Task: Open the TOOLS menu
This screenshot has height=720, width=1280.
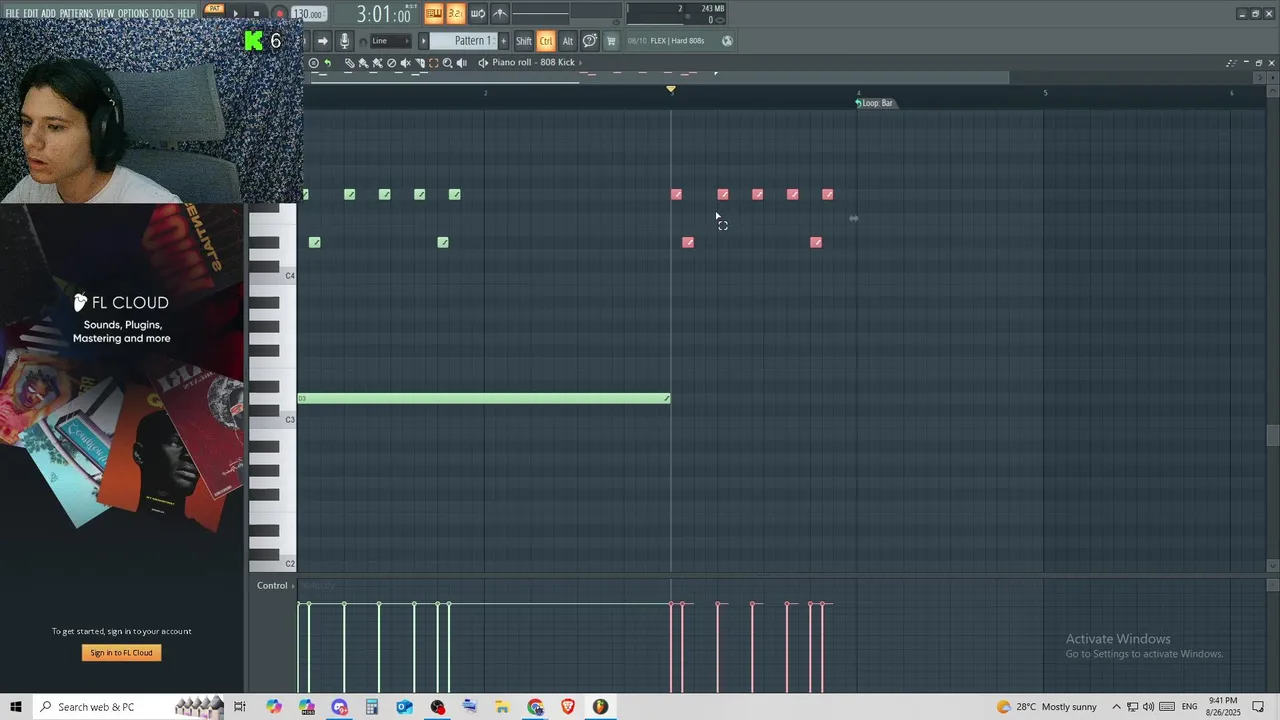Action: (x=162, y=14)
